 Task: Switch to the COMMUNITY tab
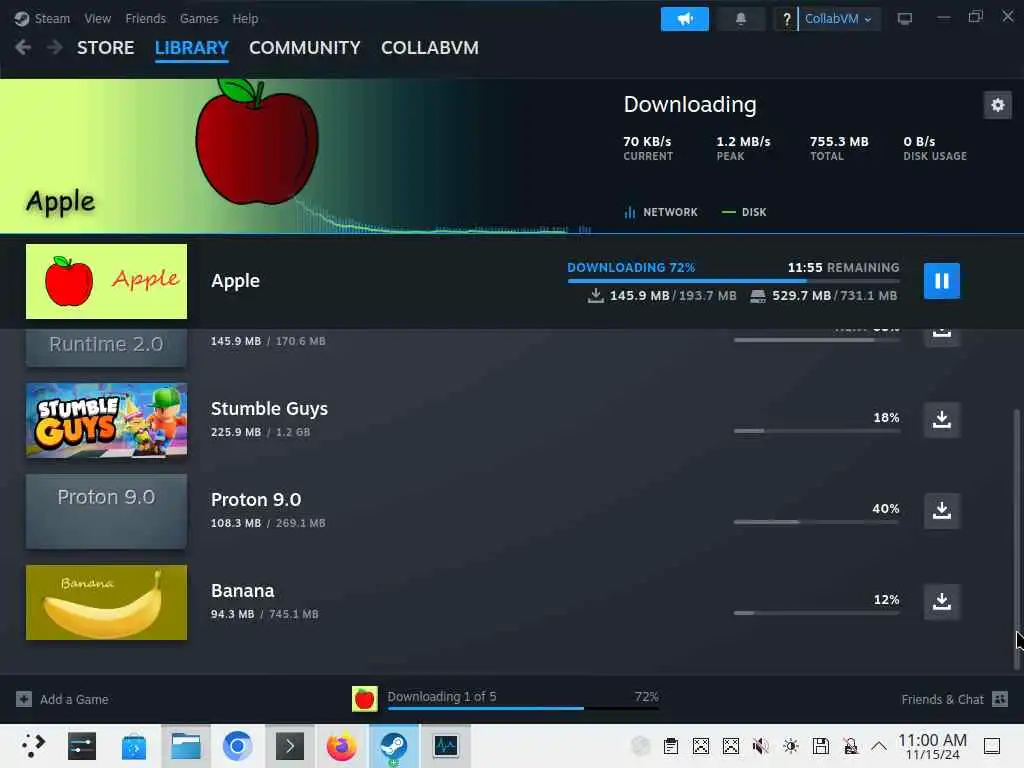pos(304,48)
